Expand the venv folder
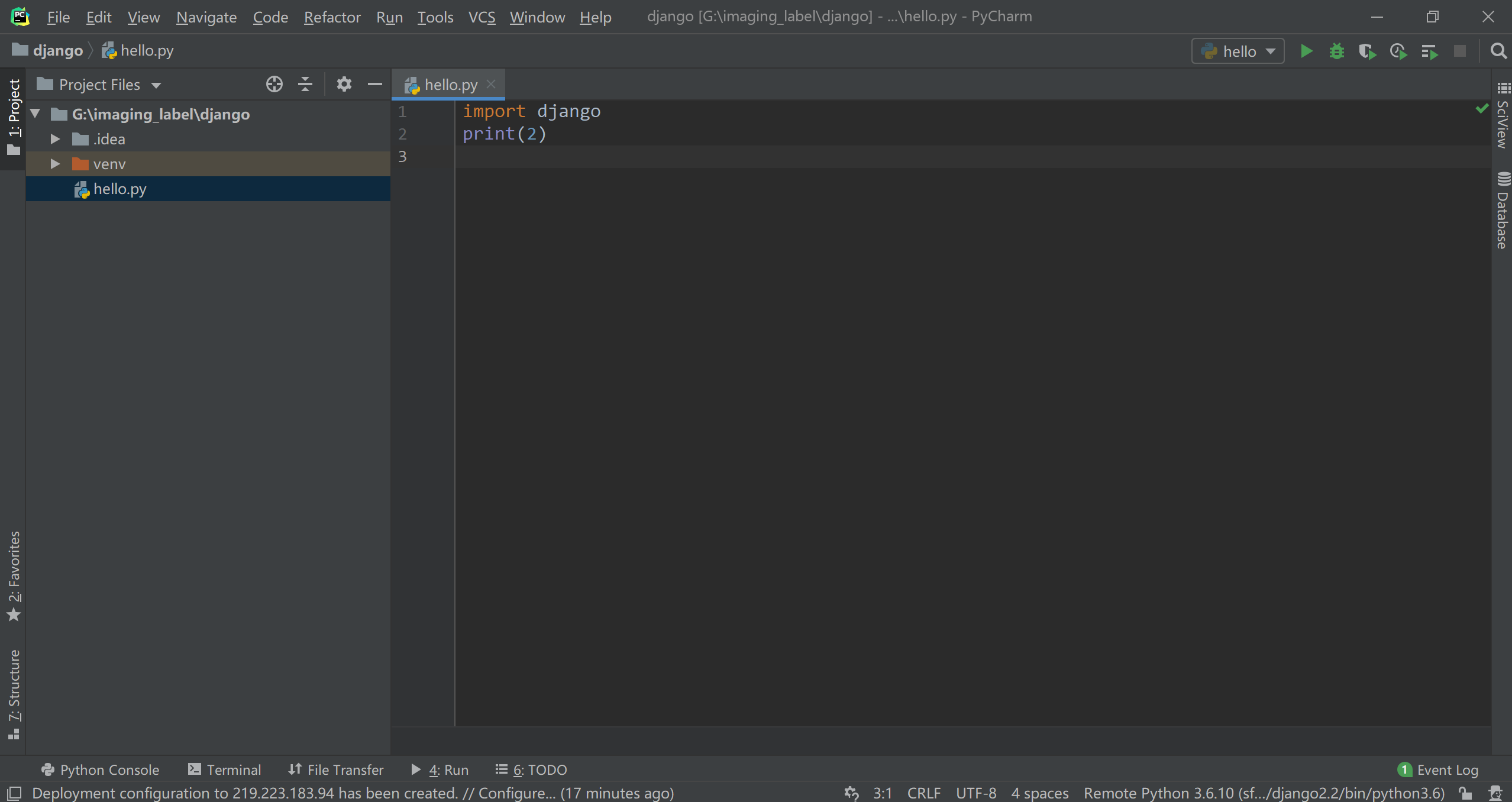This screenshot has height=802, width=1512. coord(55,164)
